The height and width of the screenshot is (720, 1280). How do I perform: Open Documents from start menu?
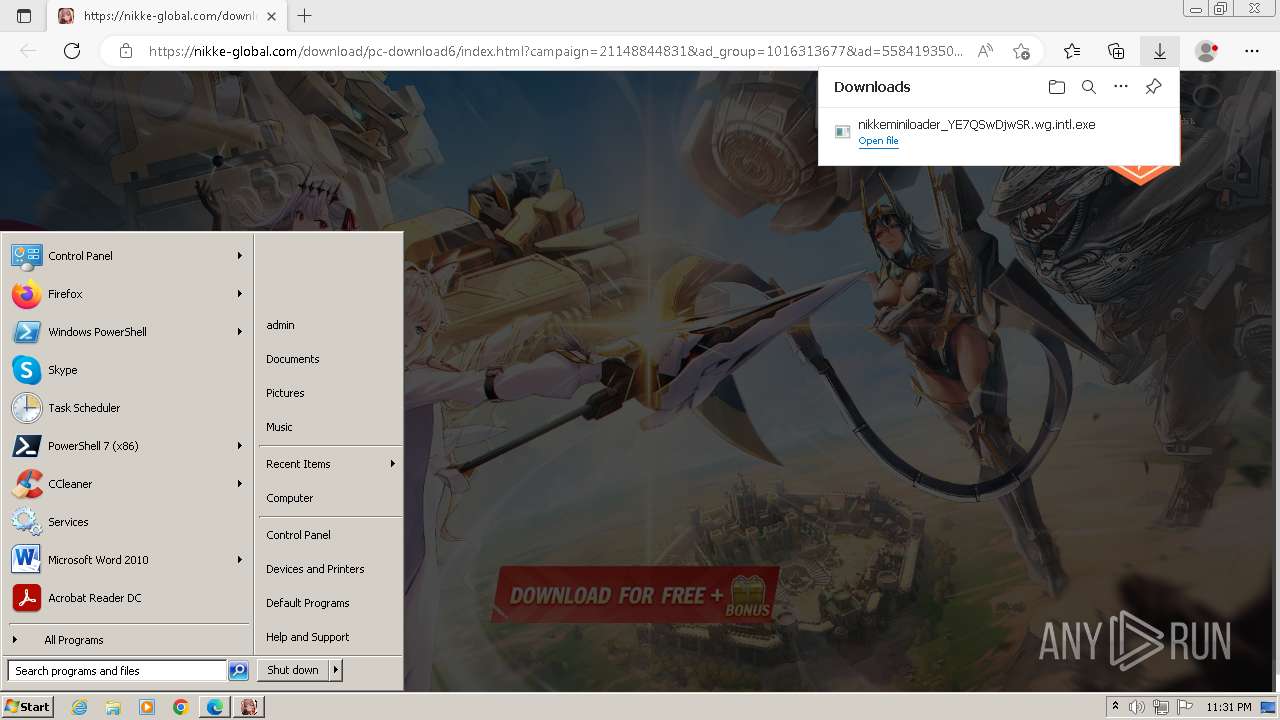(x=292, y=359)
